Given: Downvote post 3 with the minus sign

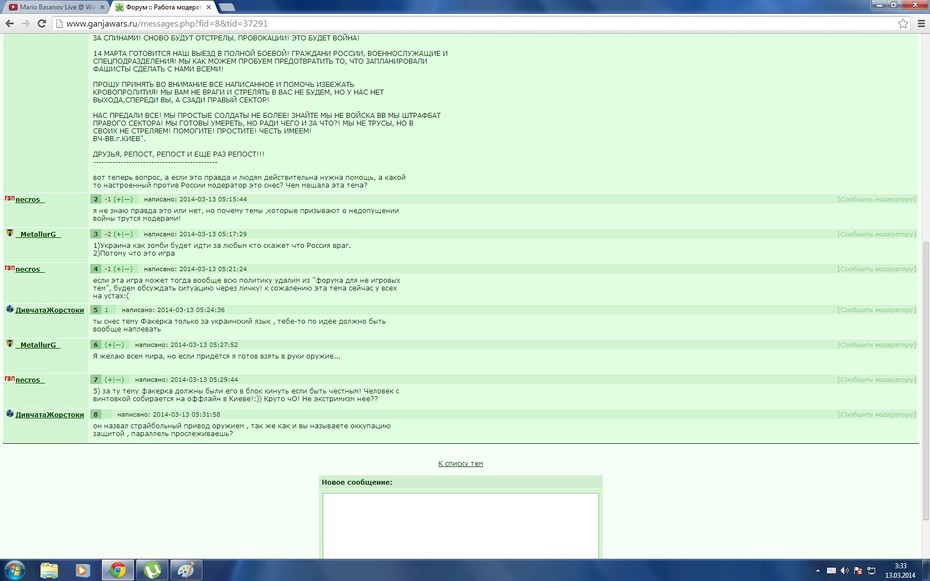Looking at the screenshot, I should tap(128, 234).
